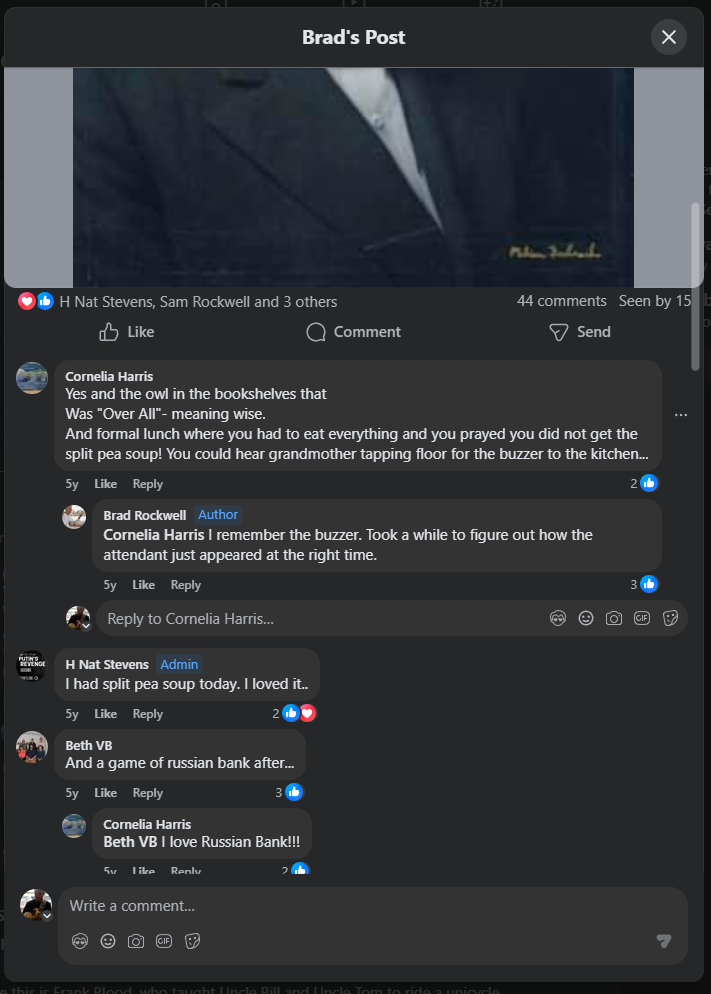Click the dialog's vertical scrollbar thumb

tap(696, 286)
